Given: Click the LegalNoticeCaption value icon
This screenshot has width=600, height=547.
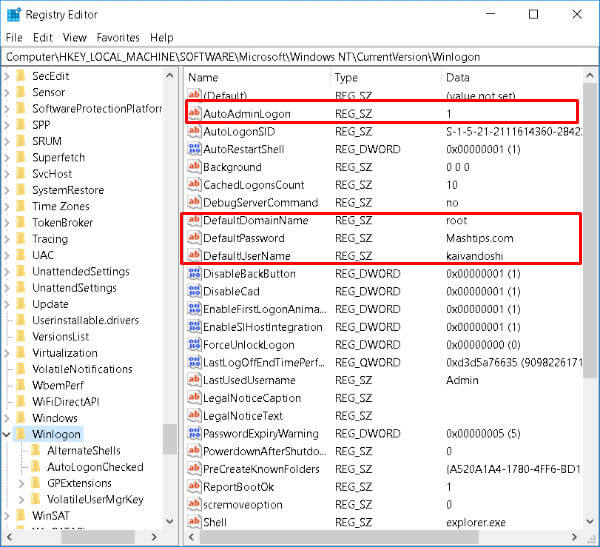Looking at the screenshot, I should pos(194,397).
